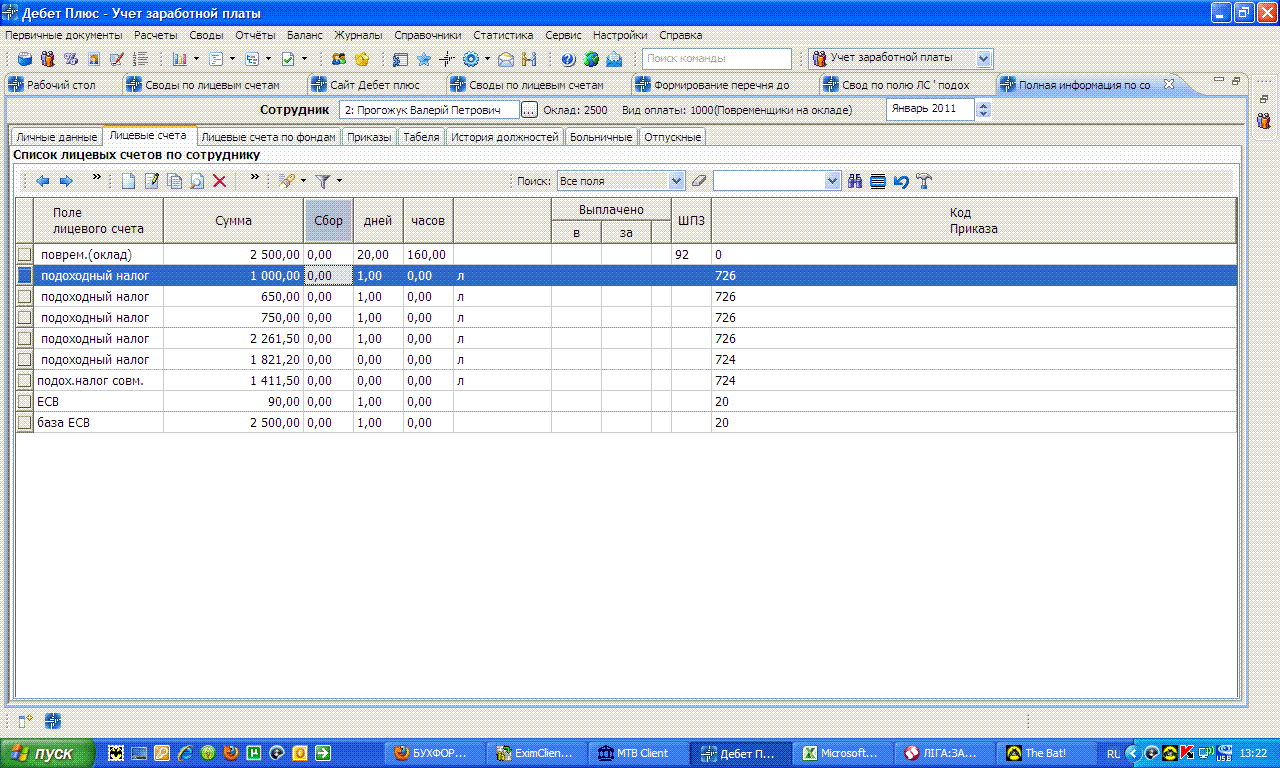Expand the chevron overflow after navigation arrows
This screenshot has width=1280, height=768.
[97, 179]
